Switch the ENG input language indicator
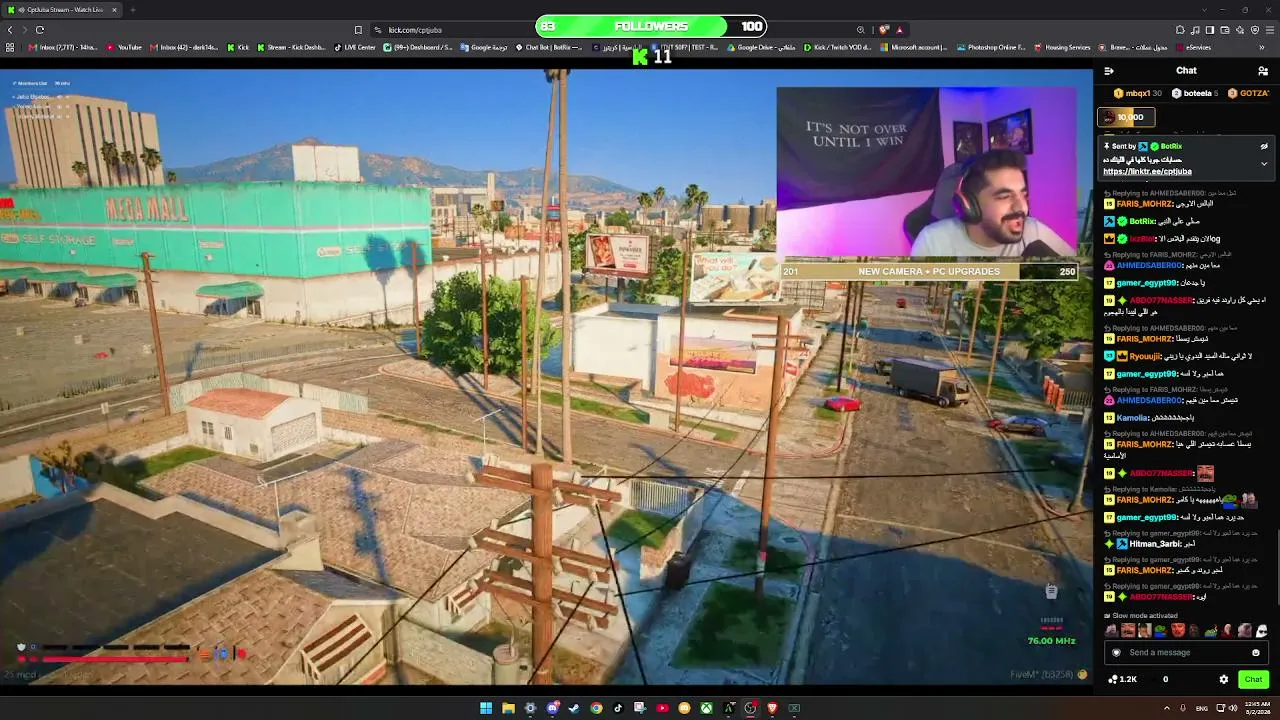The width and height of the screenshot is (1280, 720). point(1202,708)
